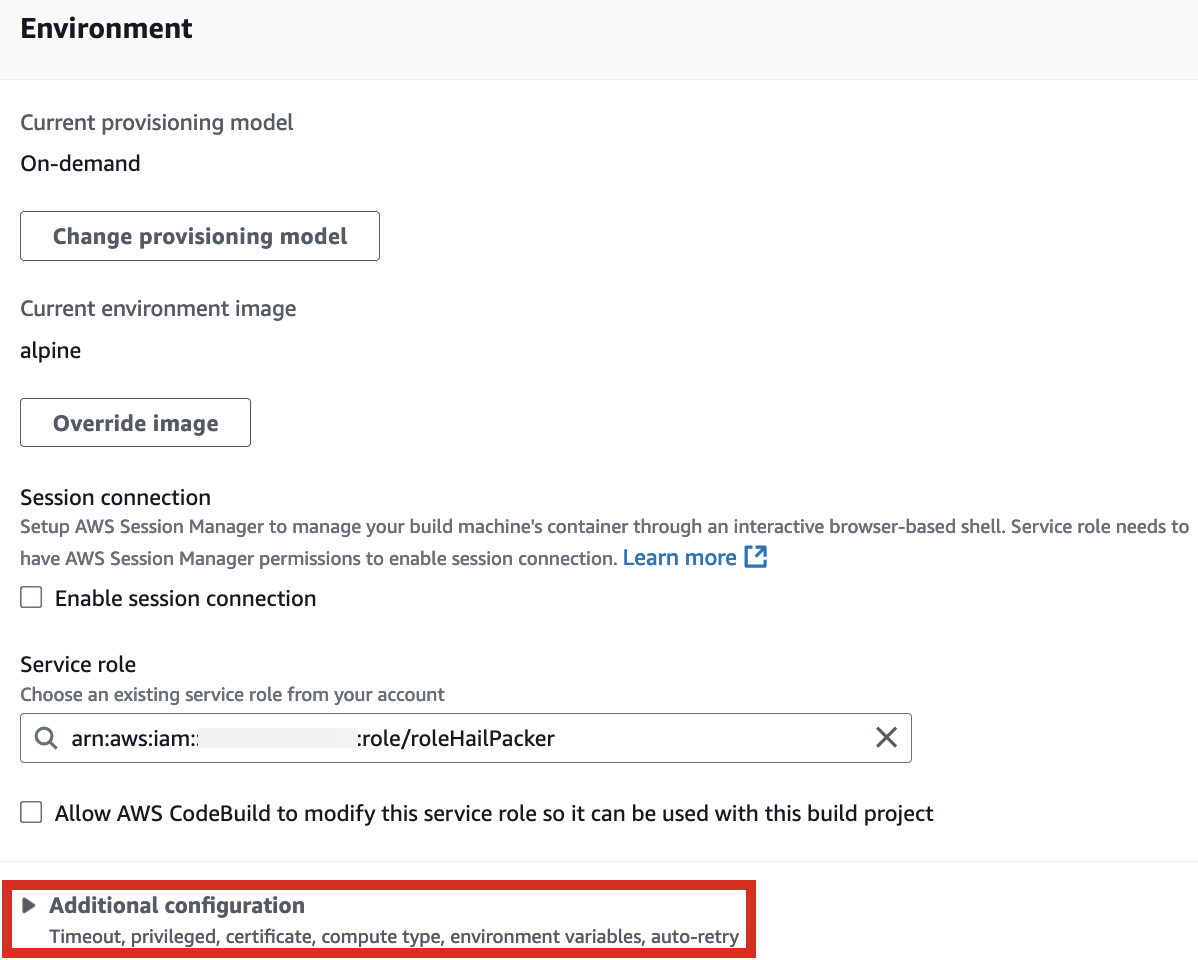Focus the Service role ARN input field
The height and width of the screenshot is (960, 1198).
point(466,738)
